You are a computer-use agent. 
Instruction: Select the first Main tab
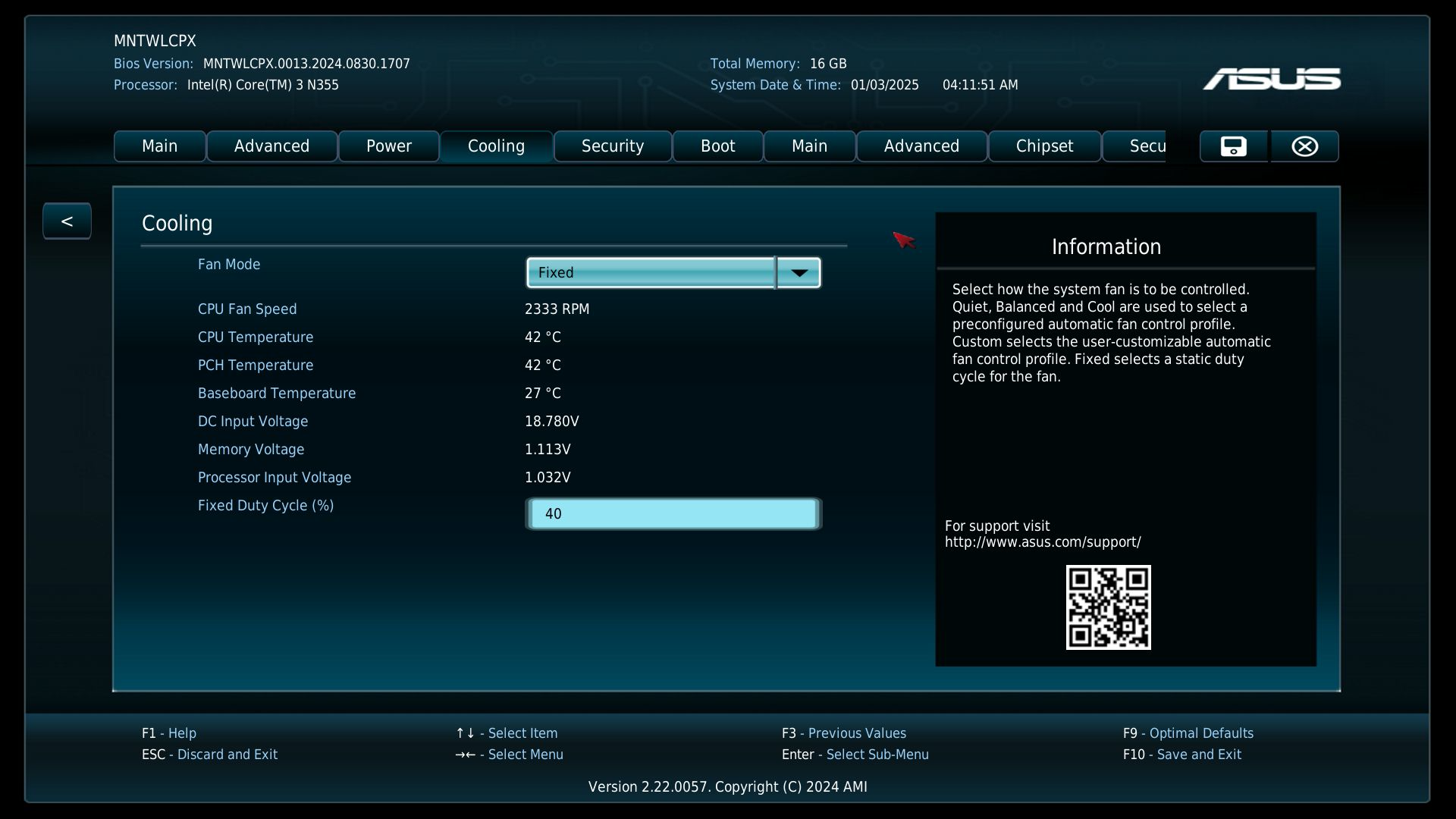tap(159, 146)
